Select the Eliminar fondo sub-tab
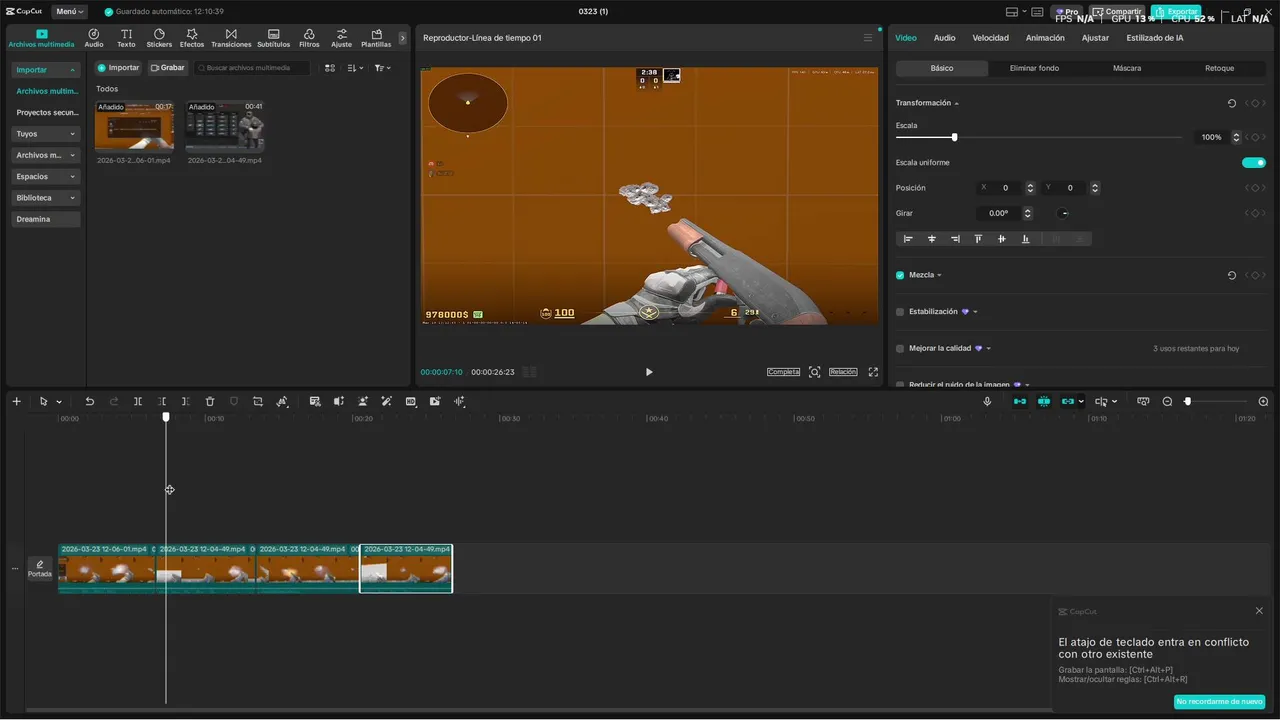This screenshot has width=1280, height=720. [1034, 68]
